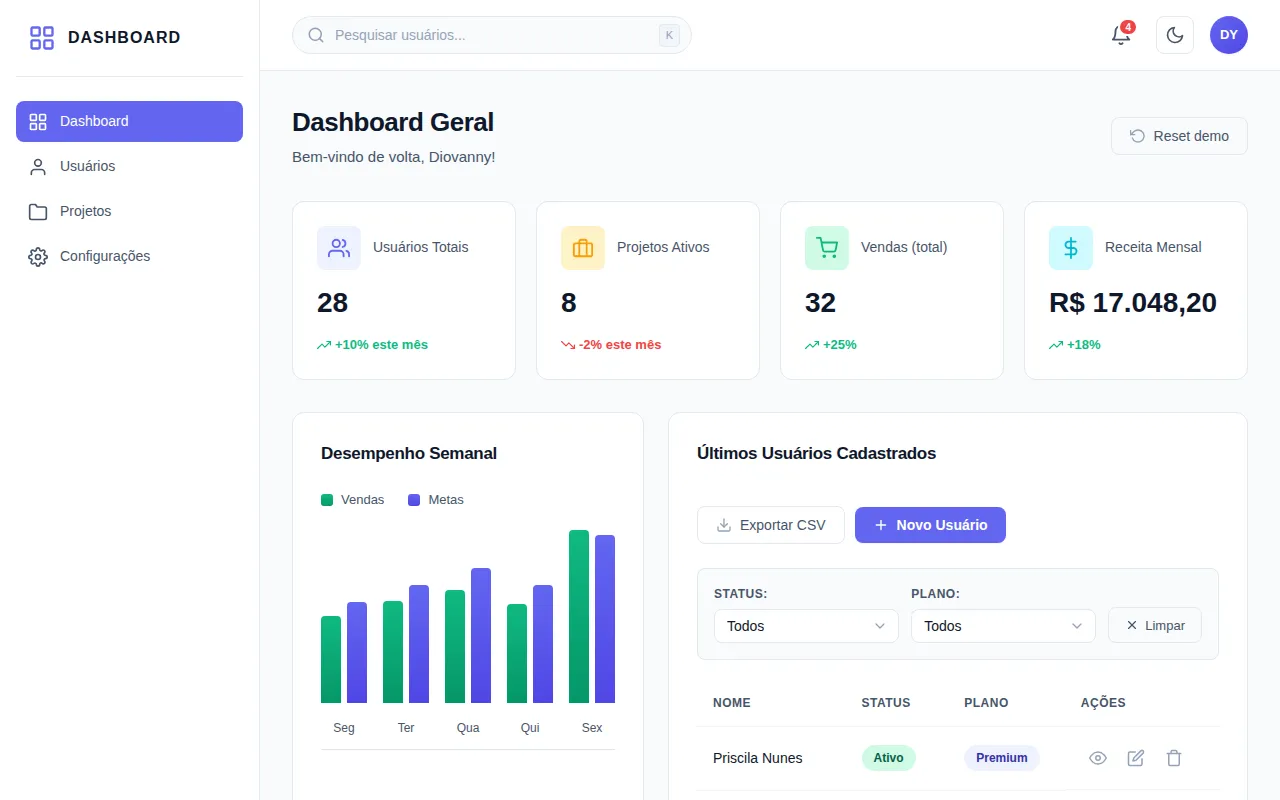Click the -2% este mês trend text
This screenshot has width=1280, height=800.
[620, 345]
